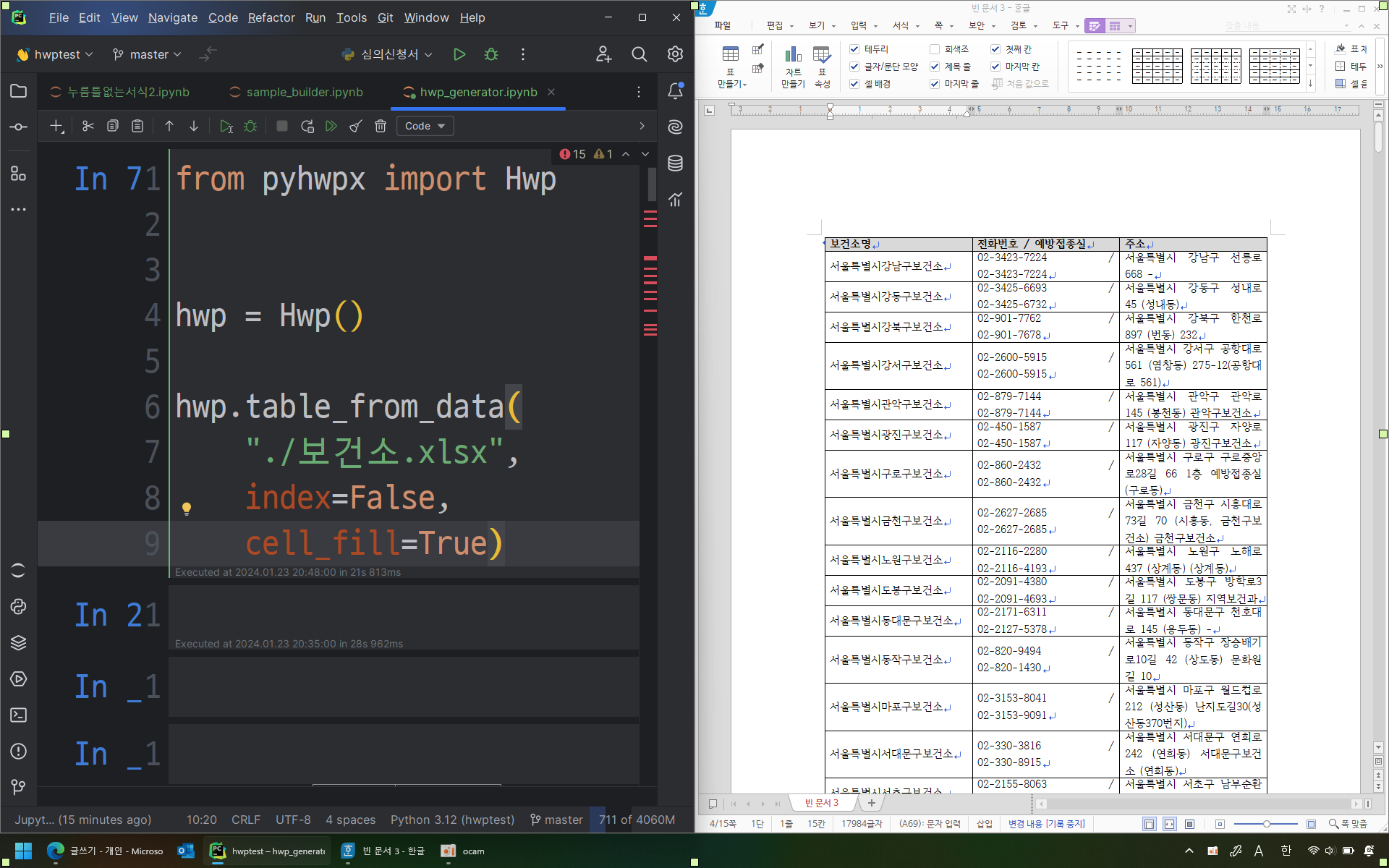The height and width of the screenshot is (868, 1389).
Task: Click the Restart Kernel icon
Action: 307,126
